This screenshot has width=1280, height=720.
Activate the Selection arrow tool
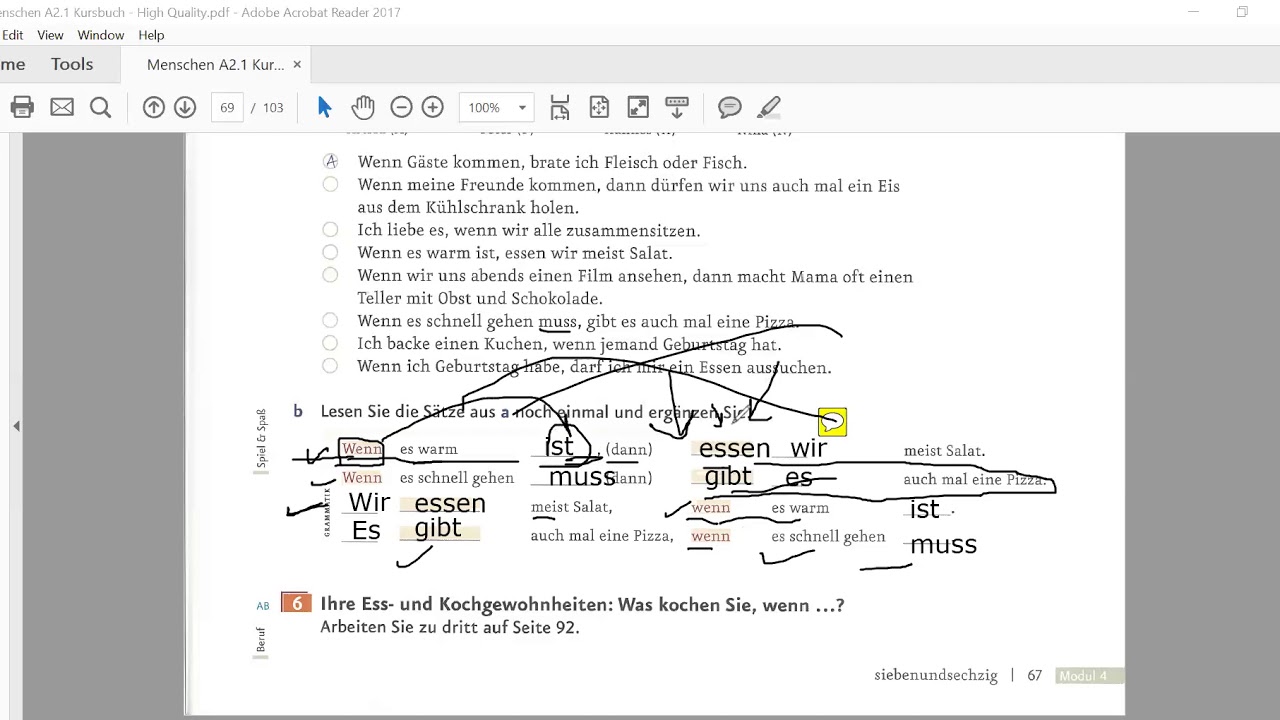(x=324, y=107)
